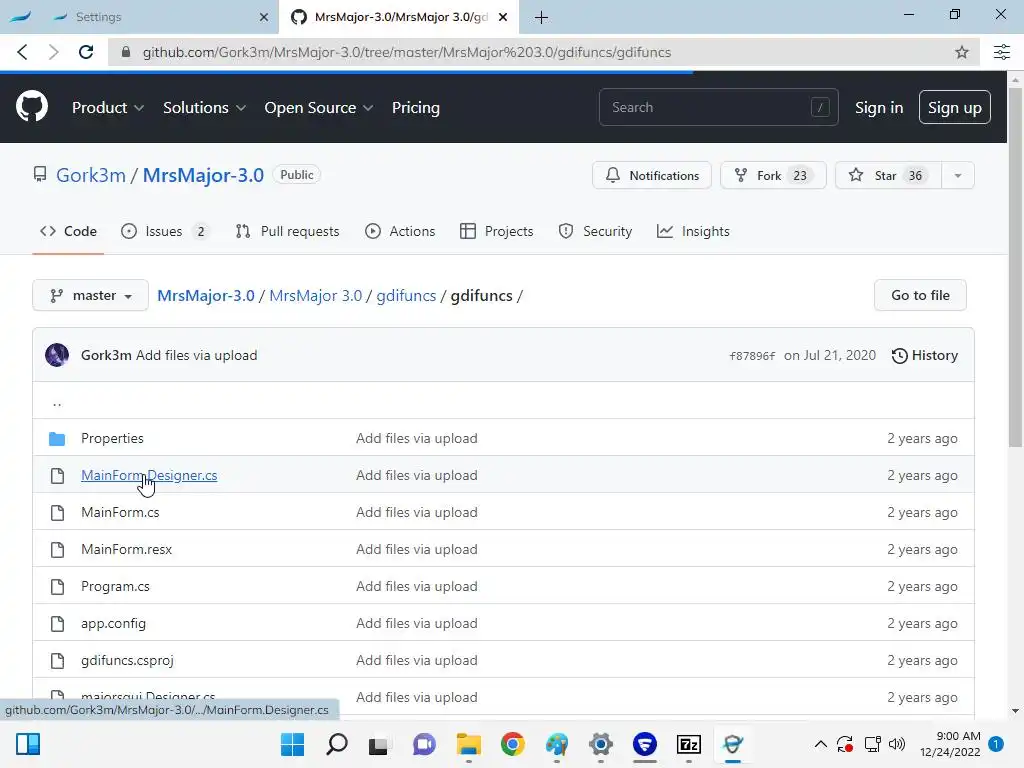
Task: Open the MrsMajor-3.0 repository title link
Action: point(203,175)
